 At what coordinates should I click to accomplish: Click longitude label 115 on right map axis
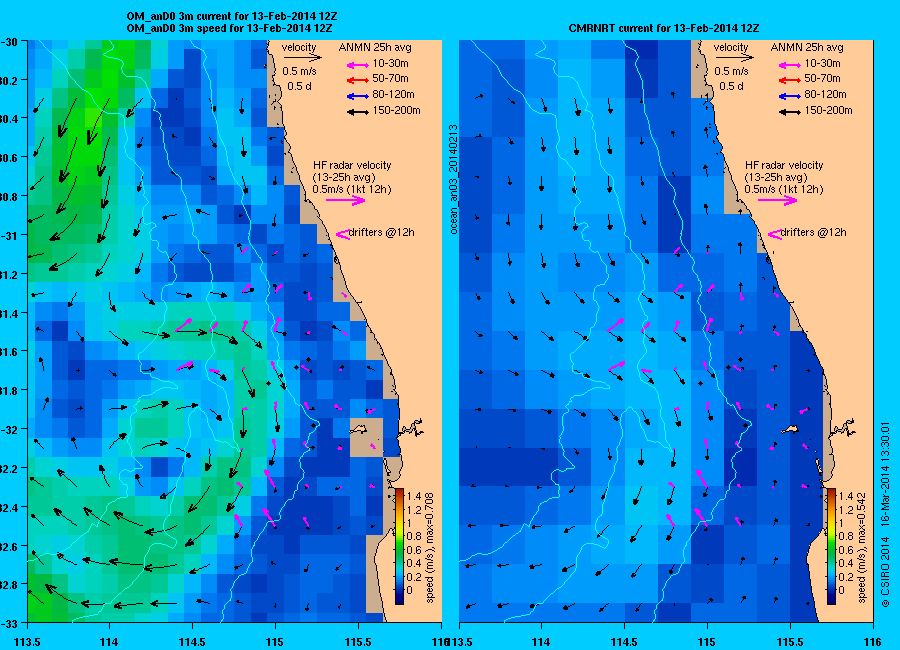tap(707, 641)
